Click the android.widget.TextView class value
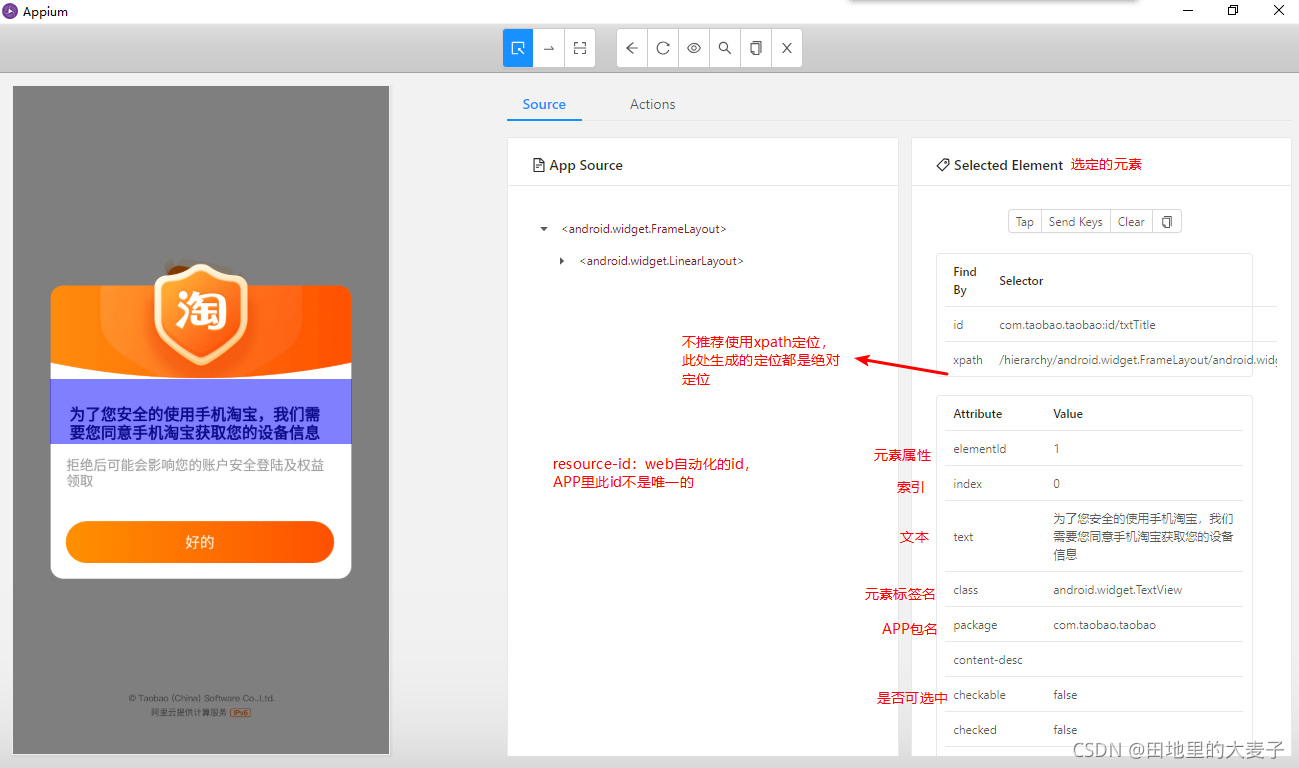Screen dimensions: 1299x768 point(1117,590)
